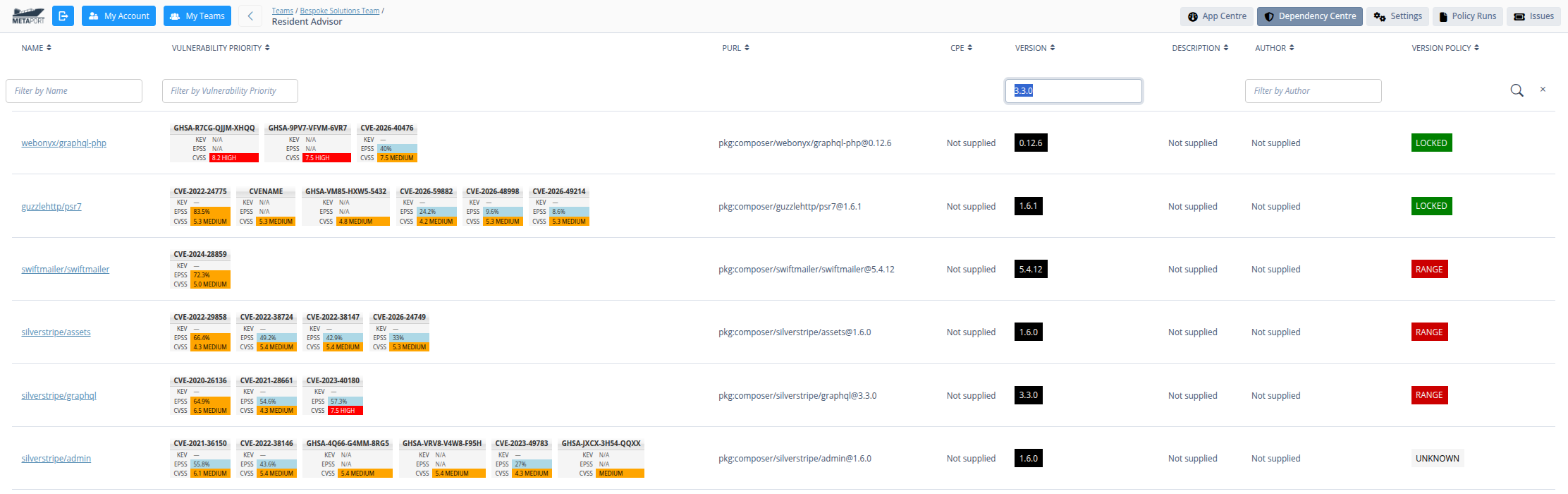The image size is (1568, 494).
Task: Click the UNKNOWN badge for silverstripe/admin
Action: [1438, 459]
